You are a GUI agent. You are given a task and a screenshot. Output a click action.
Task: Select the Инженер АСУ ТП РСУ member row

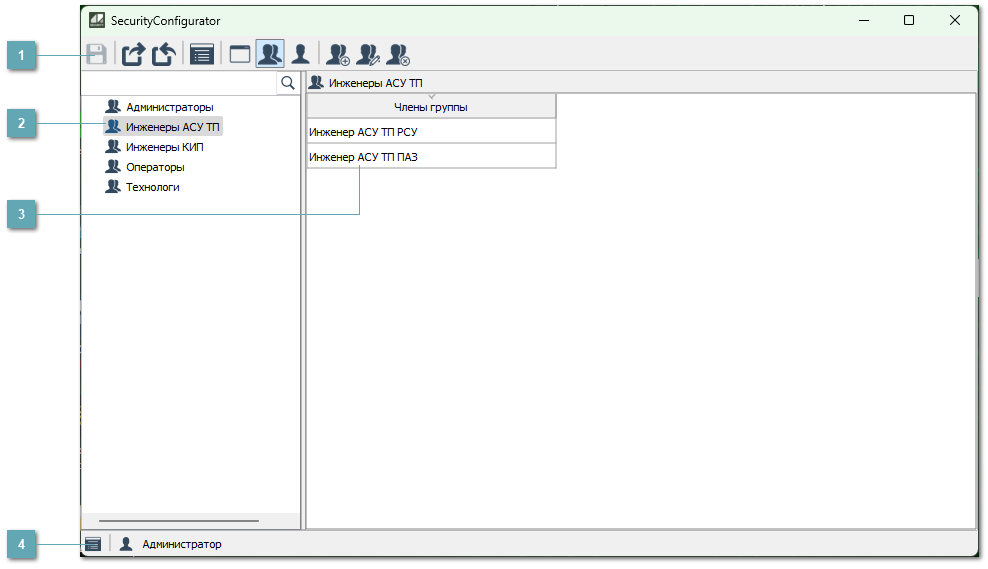click(431, 132)
